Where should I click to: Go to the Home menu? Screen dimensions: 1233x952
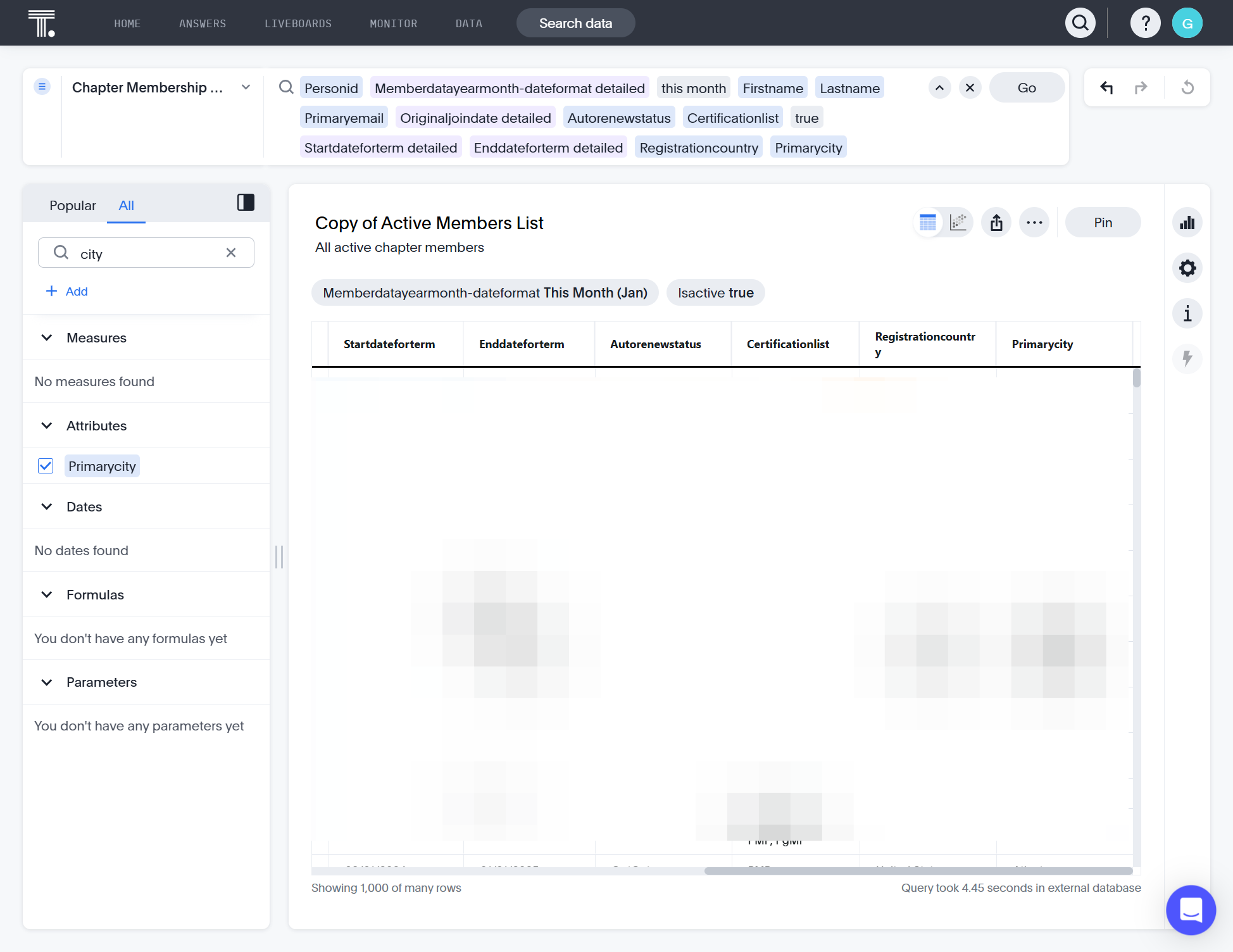pyautogui.click(x=127, y=23)
